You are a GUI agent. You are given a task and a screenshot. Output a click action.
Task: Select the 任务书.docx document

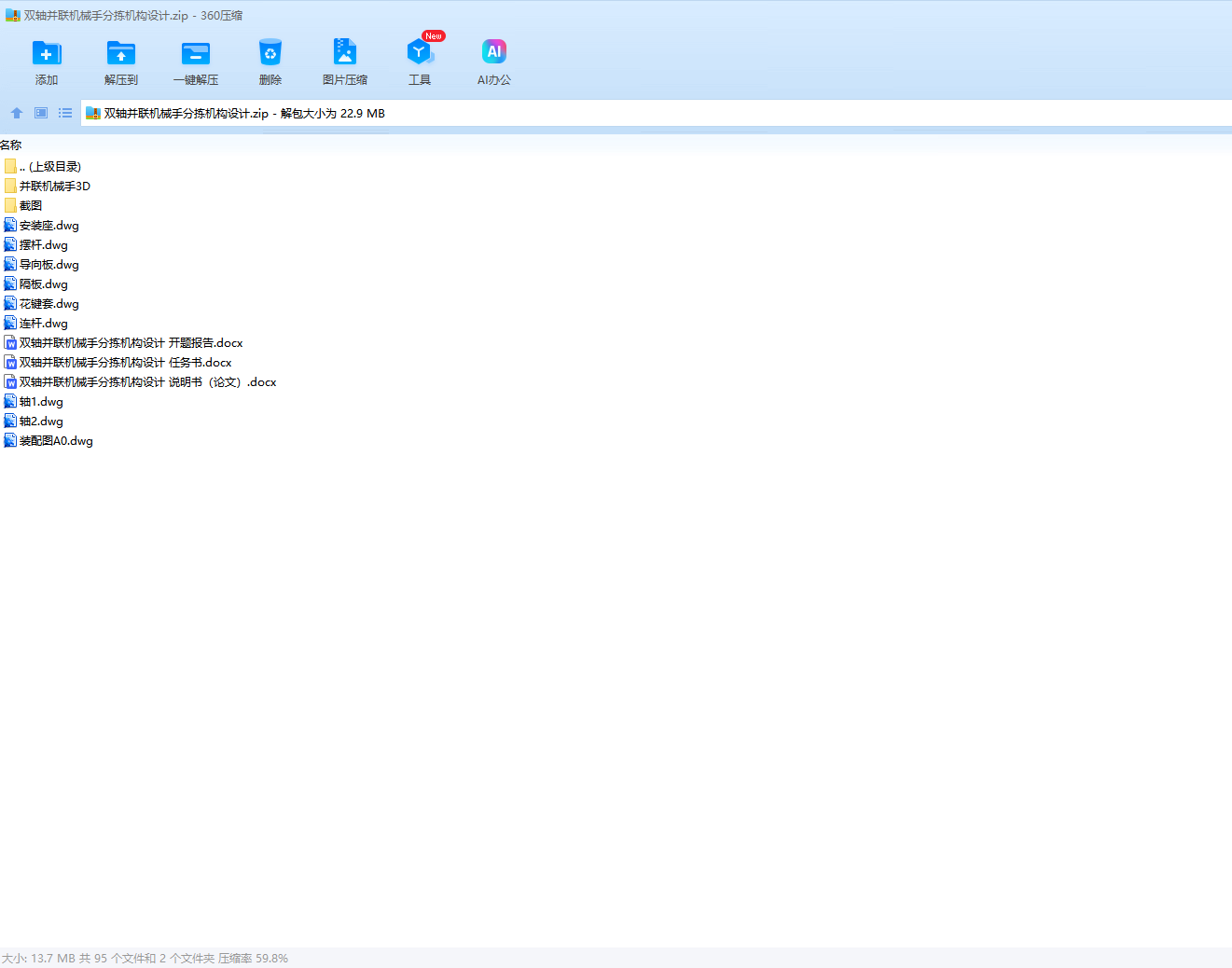118,362
